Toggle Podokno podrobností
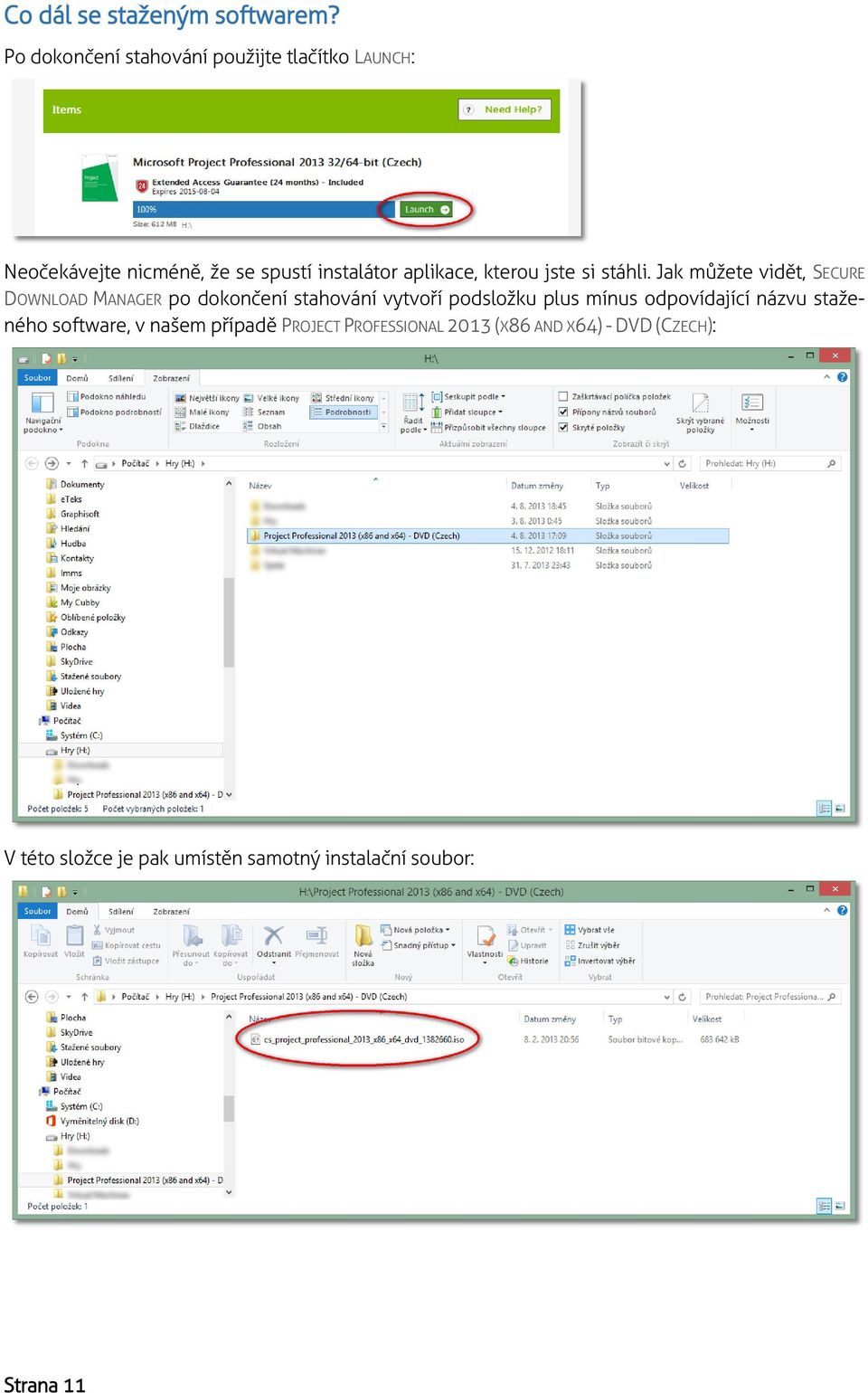This screenshot has width=868, height=1393. tap(115, 412)
